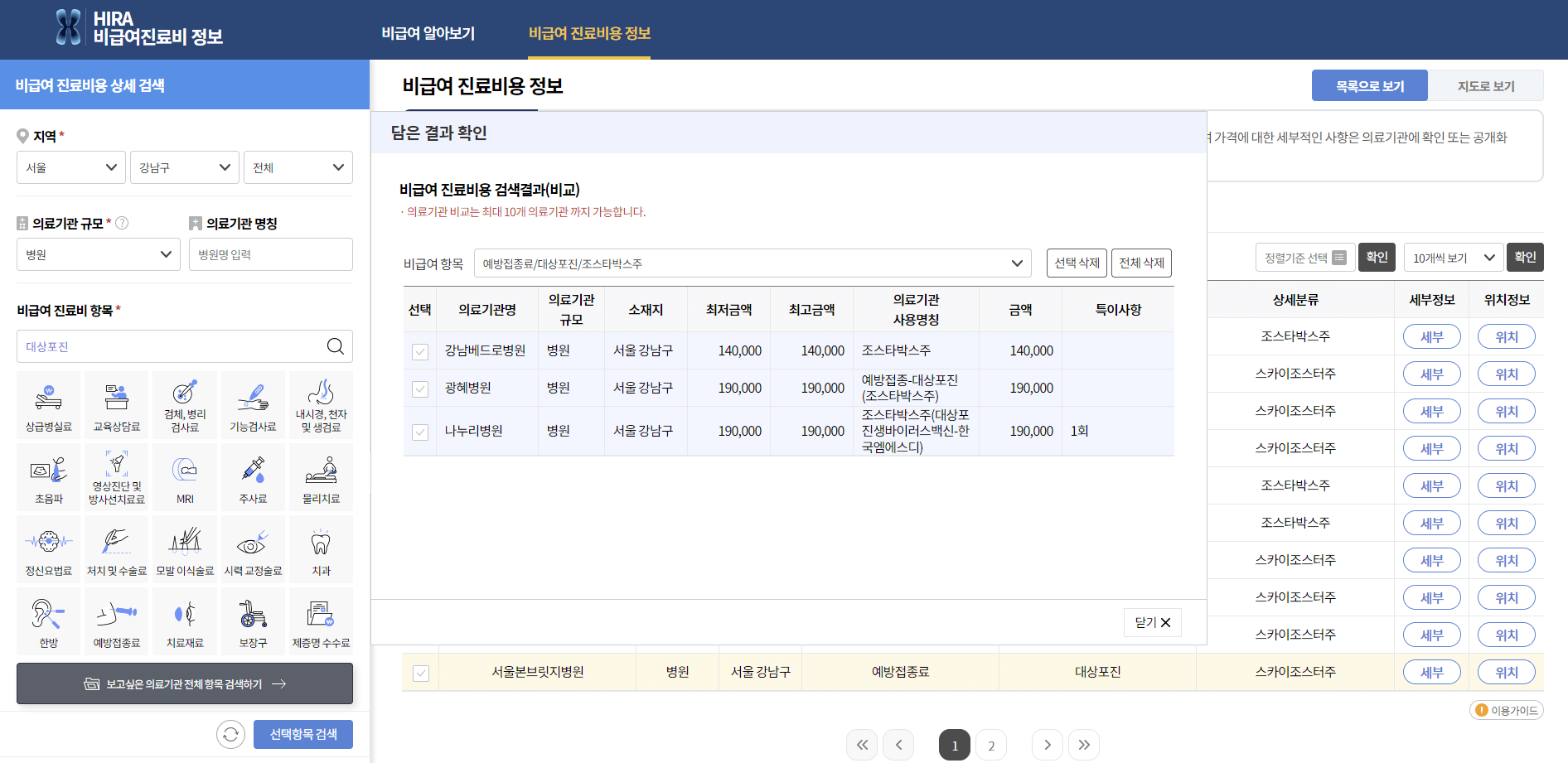This screenshot has height=763, width=1568.
Task: Click 세부 button in 서울본브릿지병원 row
Action: (1432, 673)
